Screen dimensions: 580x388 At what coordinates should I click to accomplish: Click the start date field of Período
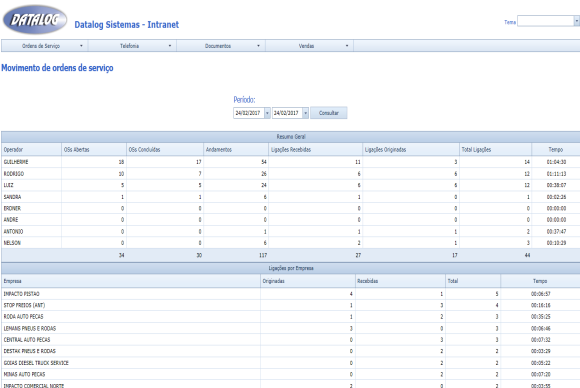coord(249,113)
